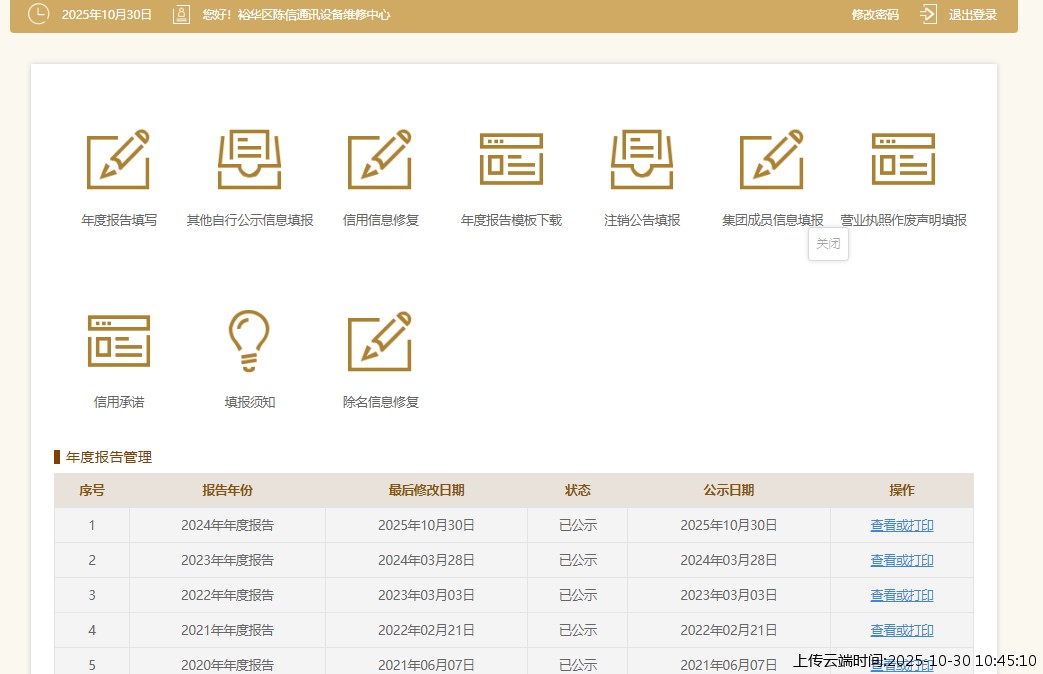Screen dimensions: 1043x674
Task: View or print the 2024年度报告
Action: pyautogui.click(x=901, y=525)
